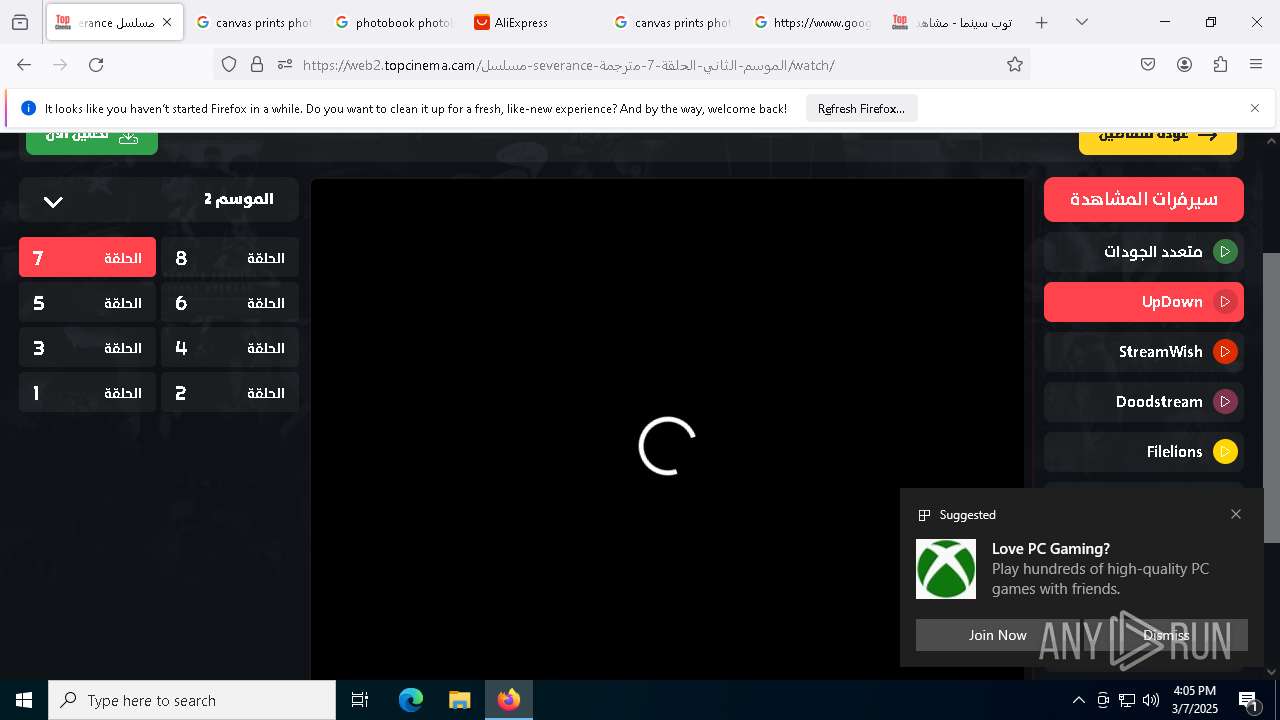Click Xbox logo in notification
Image resolution: width=1280 pixels, height=720 pixels.
(x=946, y=569)
